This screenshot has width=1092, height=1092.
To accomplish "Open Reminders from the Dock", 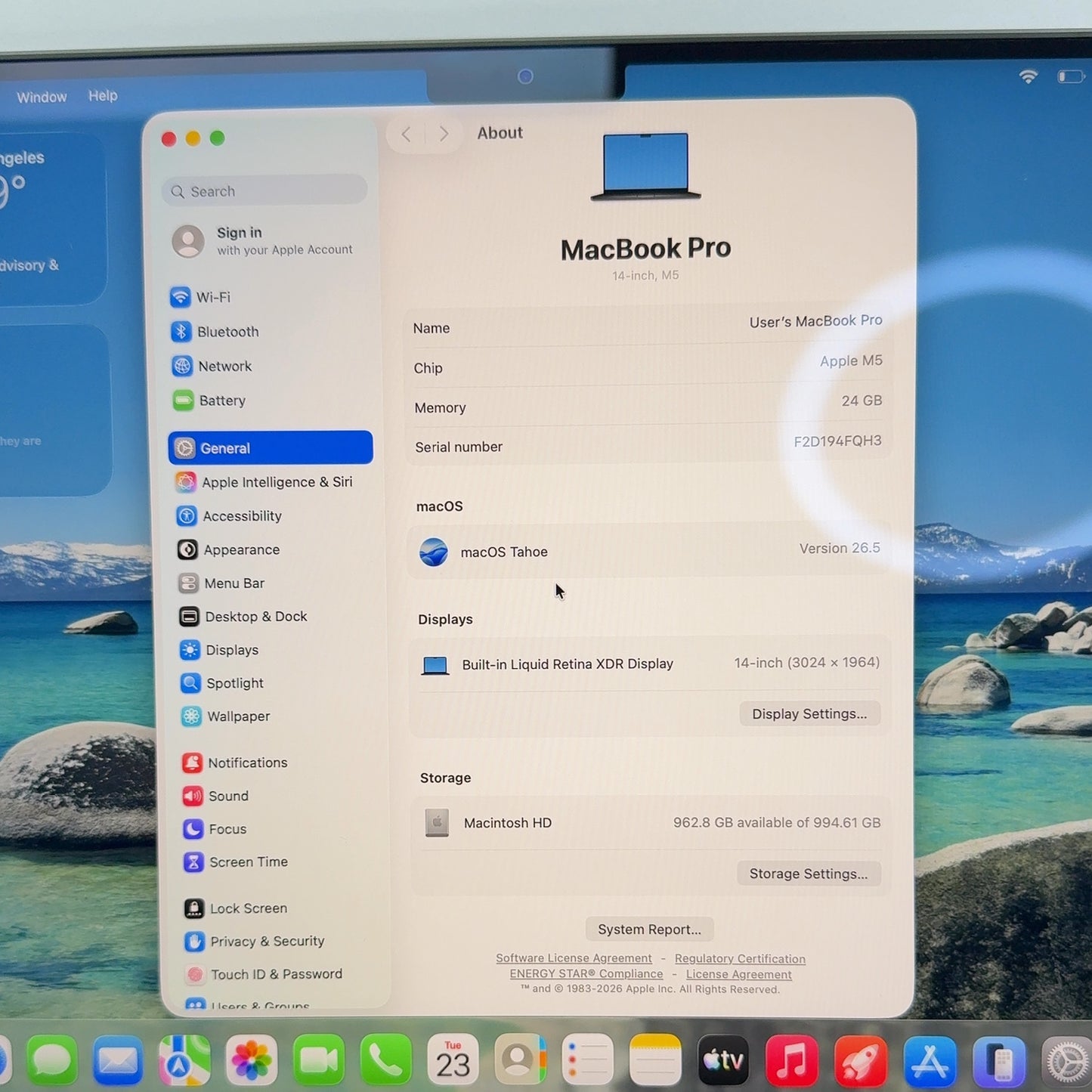I will 587,1060.
